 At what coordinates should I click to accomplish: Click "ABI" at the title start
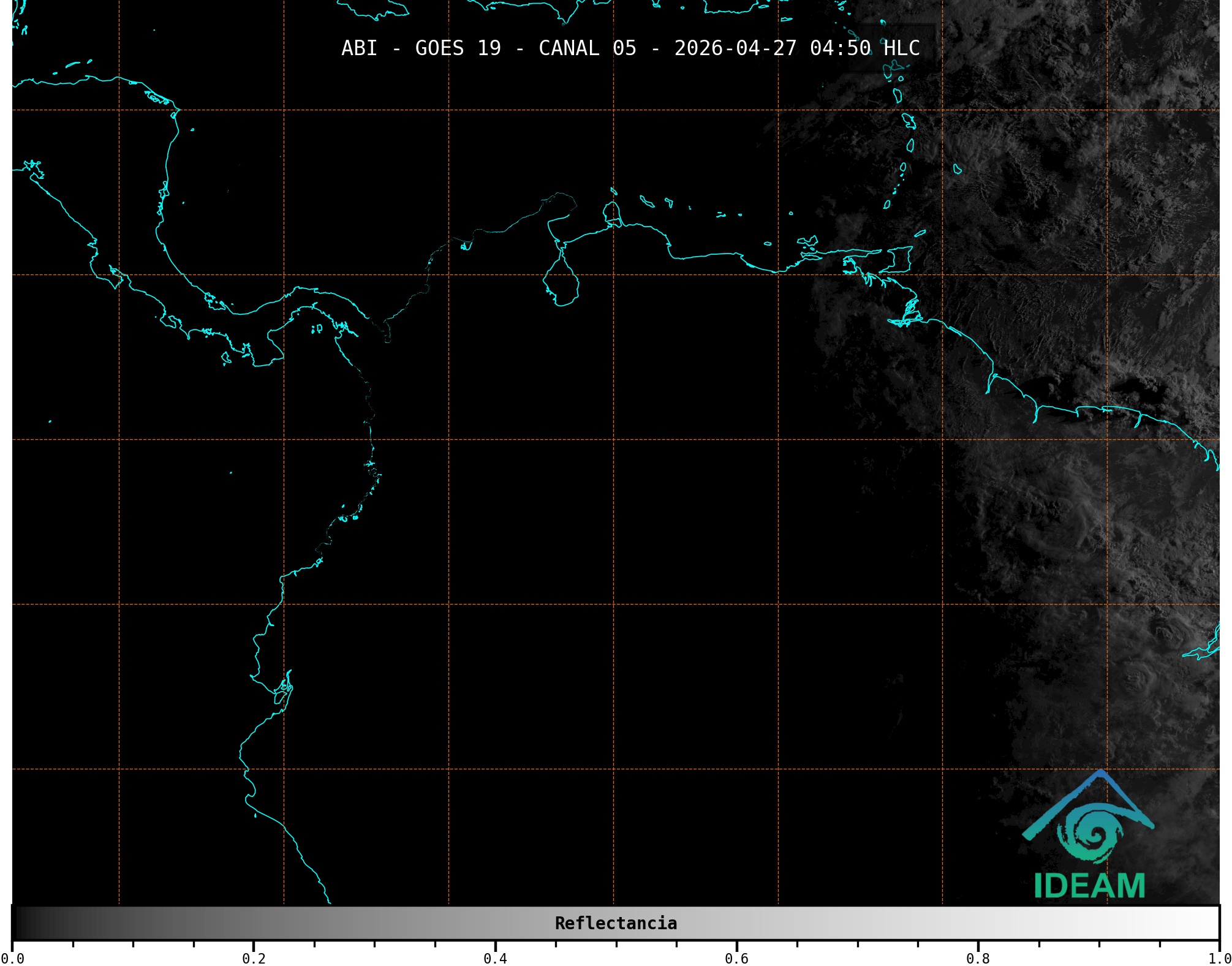pos(359,48)
